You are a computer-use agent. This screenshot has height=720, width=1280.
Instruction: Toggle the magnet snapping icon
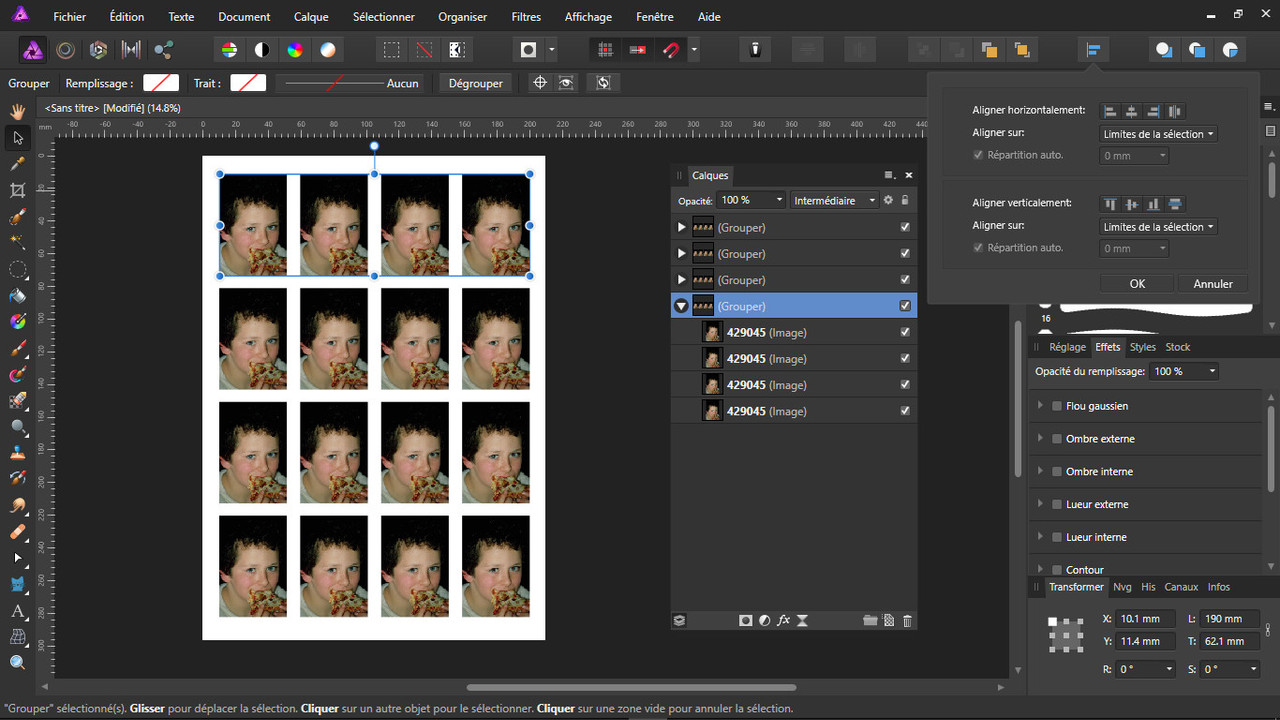672,49
